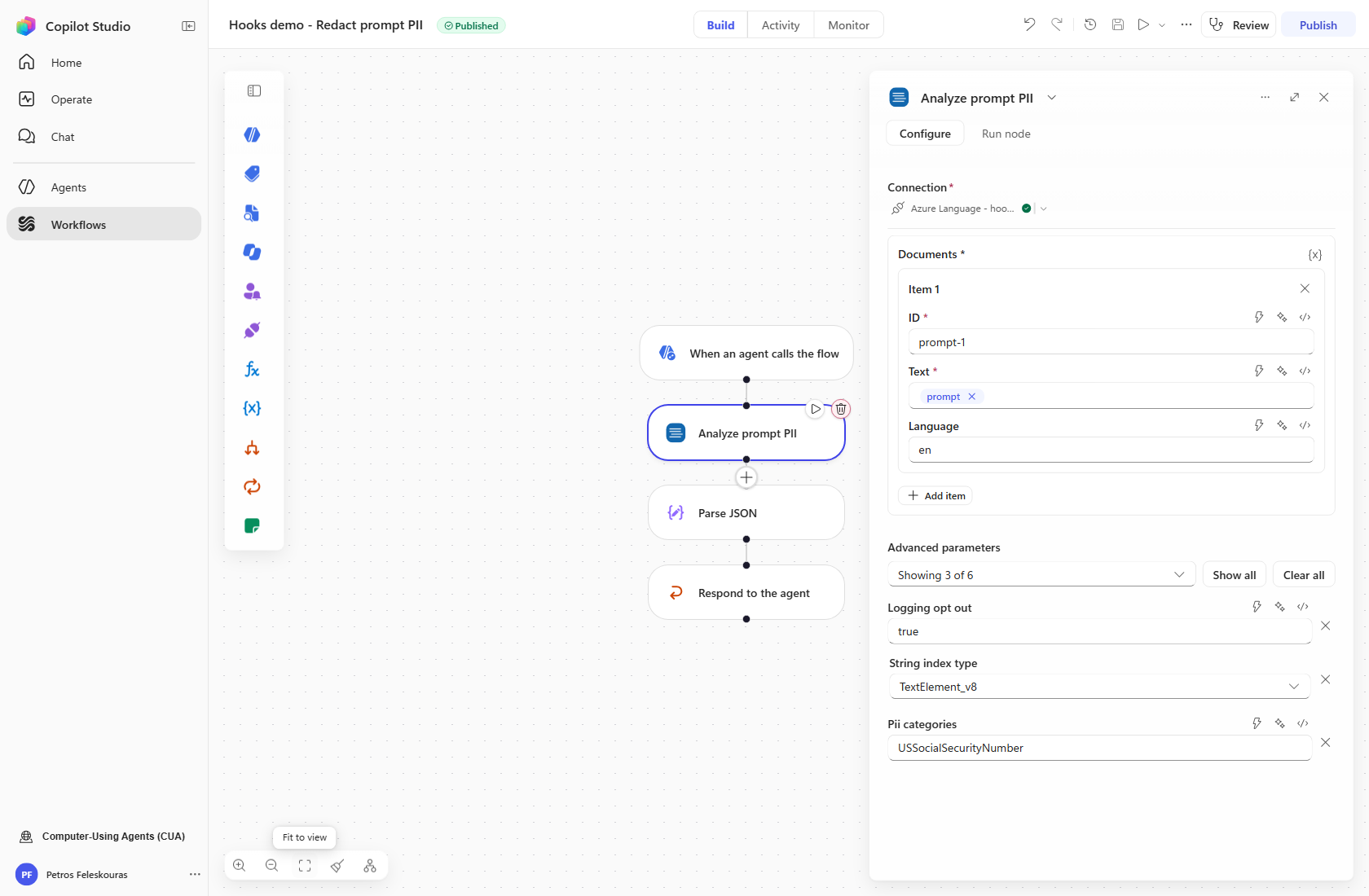Expand run options chevron in header
Screen dimensions: 1369x896
tap(1162, 25)
